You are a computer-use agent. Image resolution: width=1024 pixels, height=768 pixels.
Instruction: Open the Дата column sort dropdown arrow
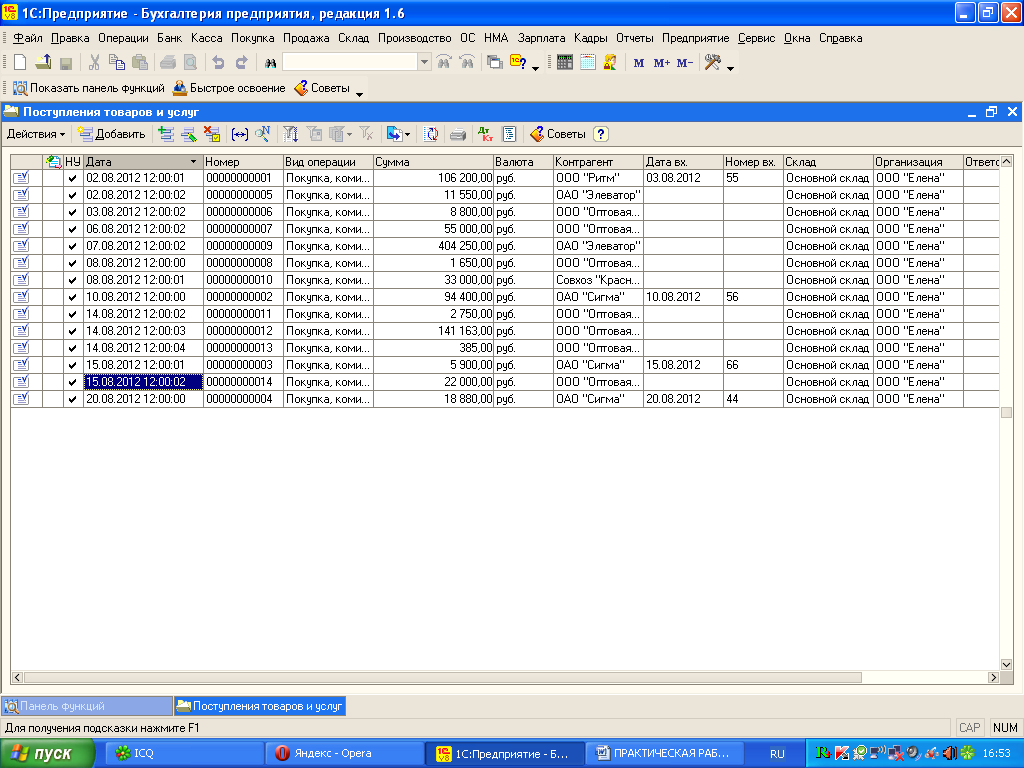193,161
